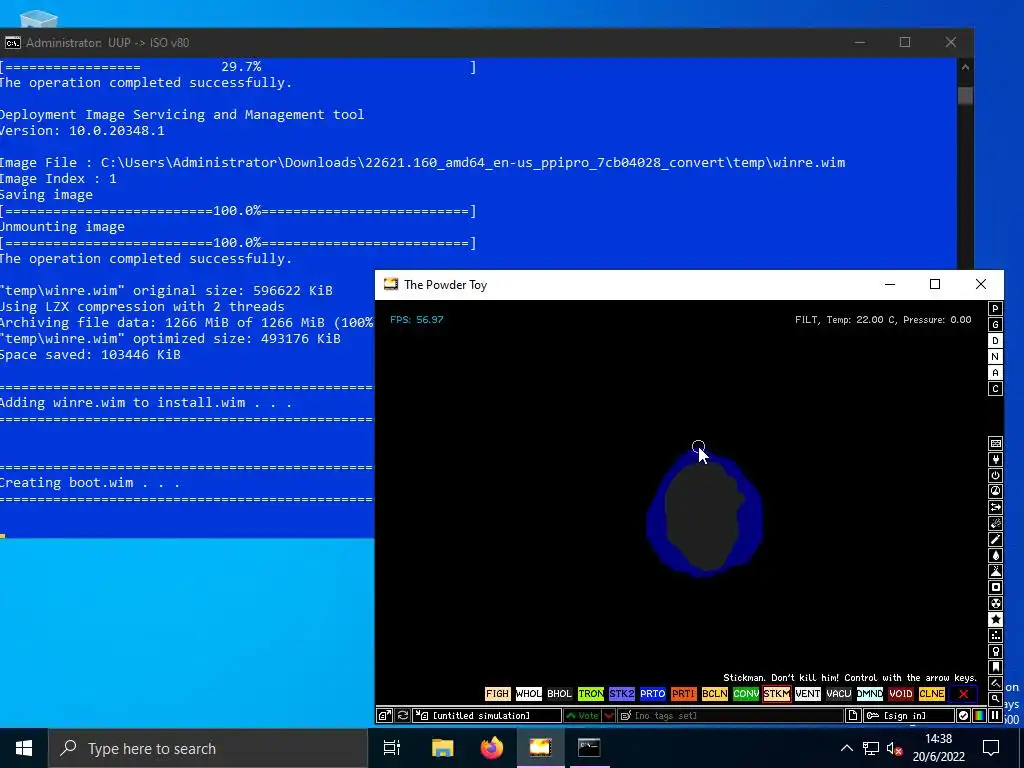The width and height of the screenshot is (1024, 768).
Task: Select the PRTI portal in element
Action: (x=684, y=694)
